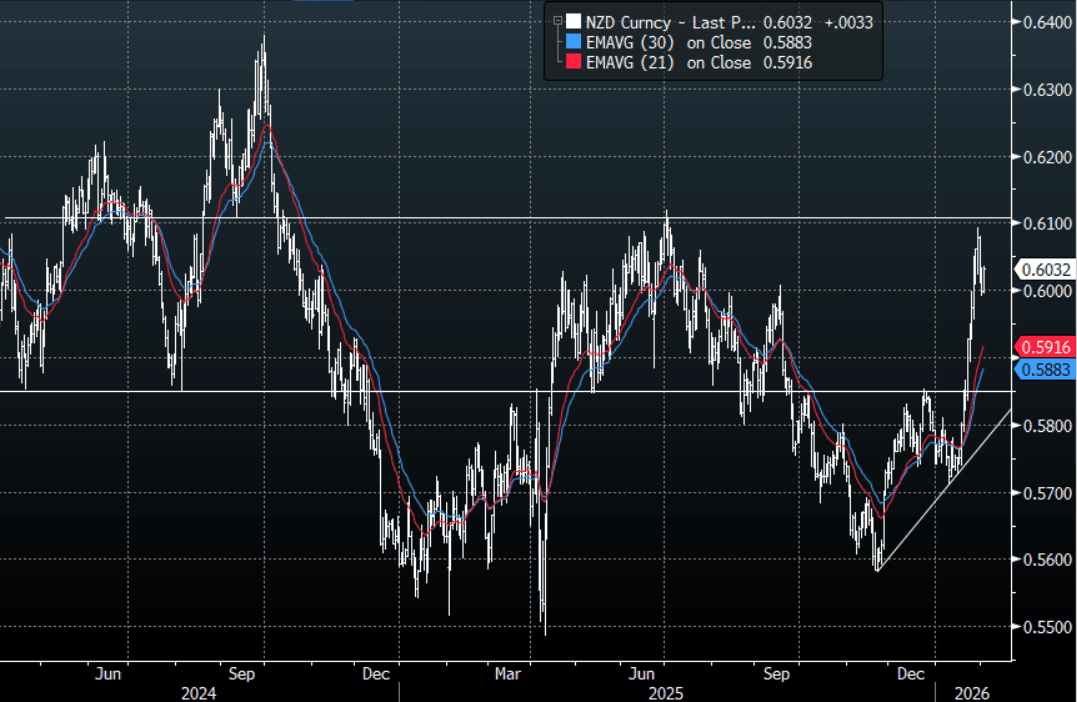Click the red EMAVG (21) color swatch

pos(572,63)
